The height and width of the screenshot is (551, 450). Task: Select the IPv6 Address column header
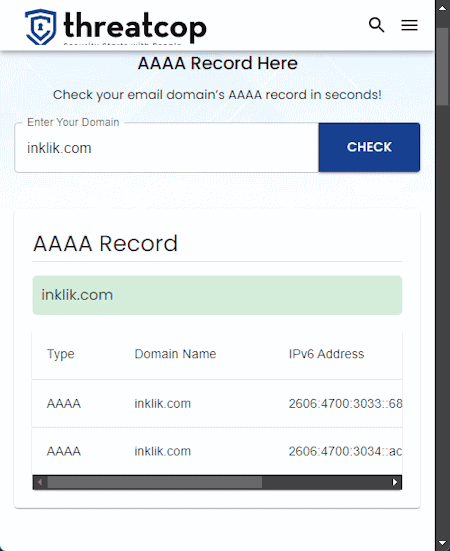coord(326,354)
